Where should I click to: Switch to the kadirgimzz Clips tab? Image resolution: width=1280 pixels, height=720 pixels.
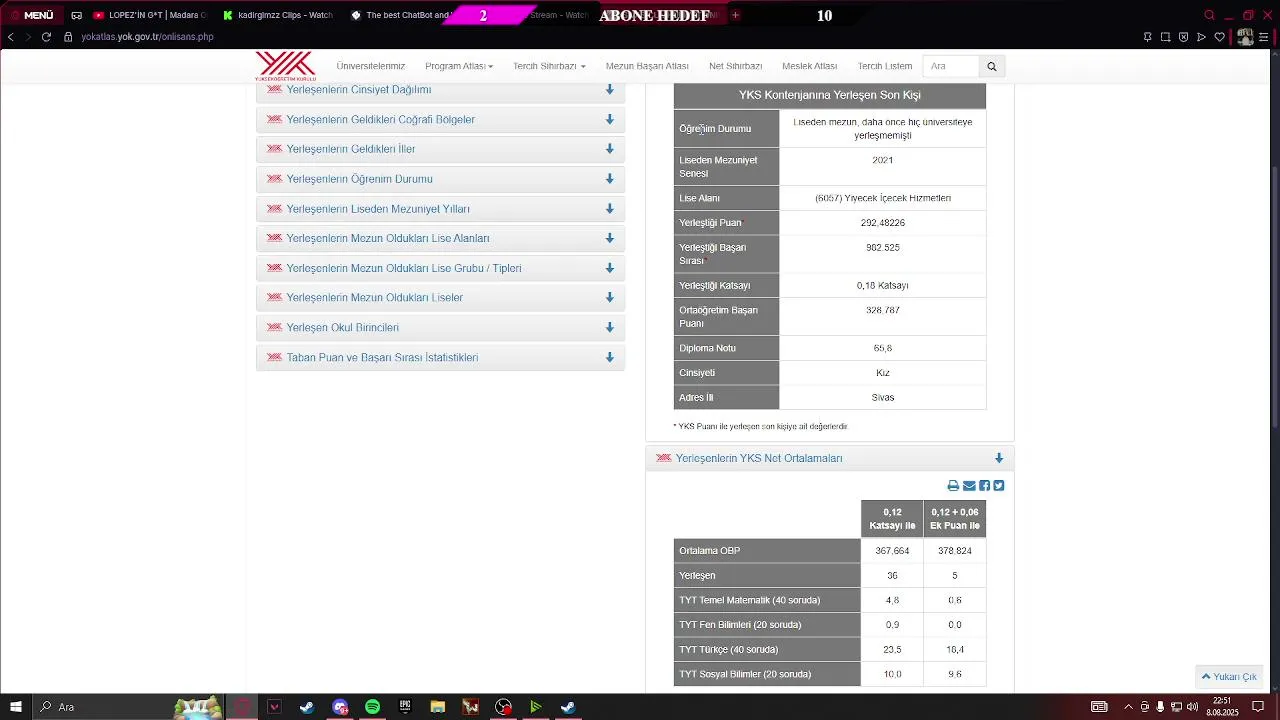[278, 15]
